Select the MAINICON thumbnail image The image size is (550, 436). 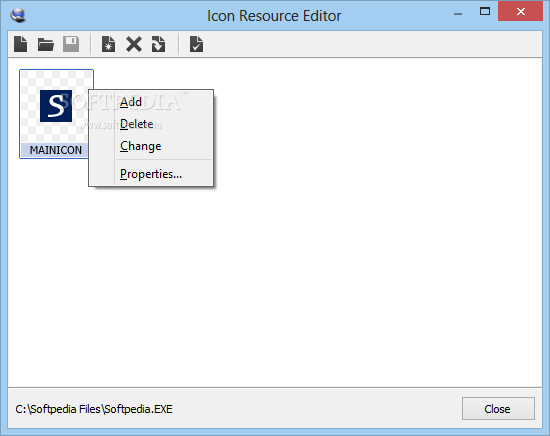(x=56, y=106)
